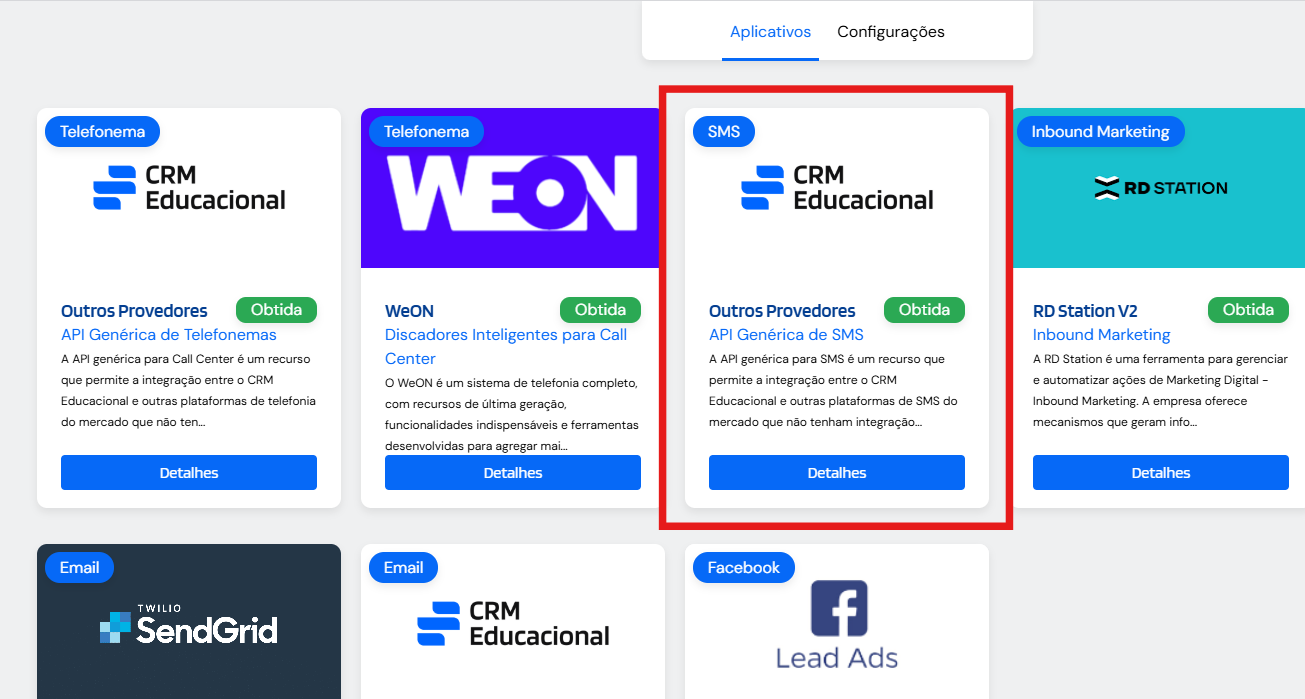Switch to the Configurações tab
Image resolution: width=1305 pixels, height=699 pixels.
(x=891, y=32)
